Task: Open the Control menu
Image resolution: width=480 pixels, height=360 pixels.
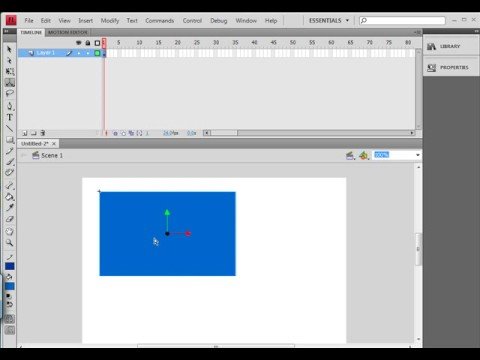Action: (192, 21)
